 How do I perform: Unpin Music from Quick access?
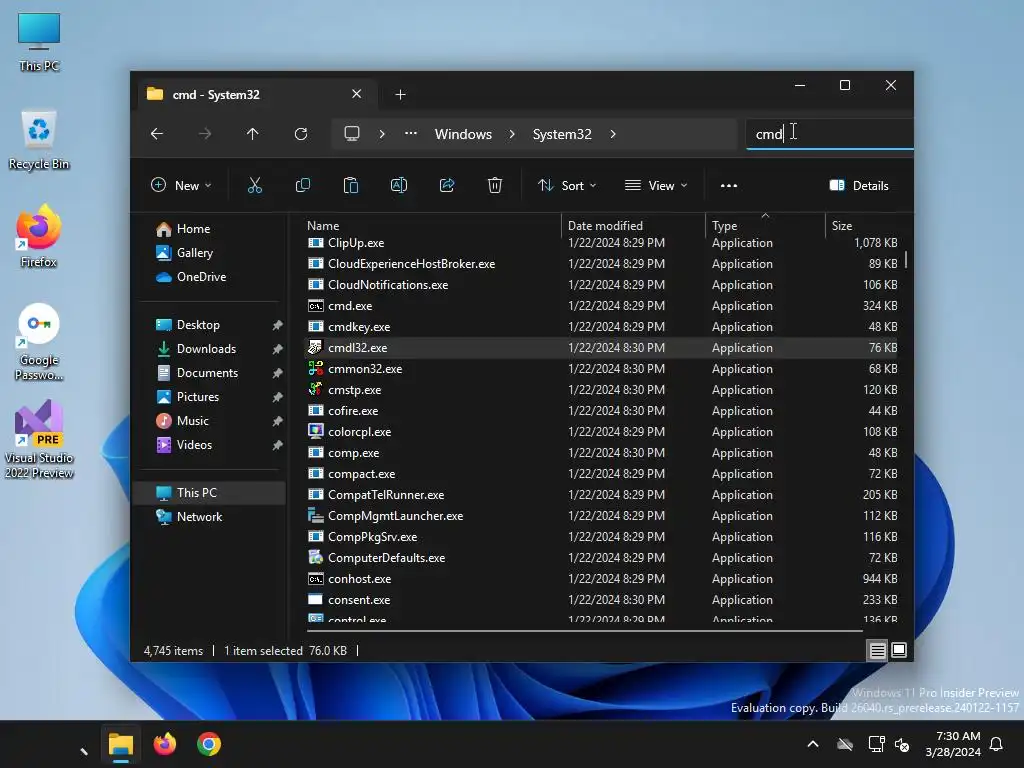(x=278, y=421)
